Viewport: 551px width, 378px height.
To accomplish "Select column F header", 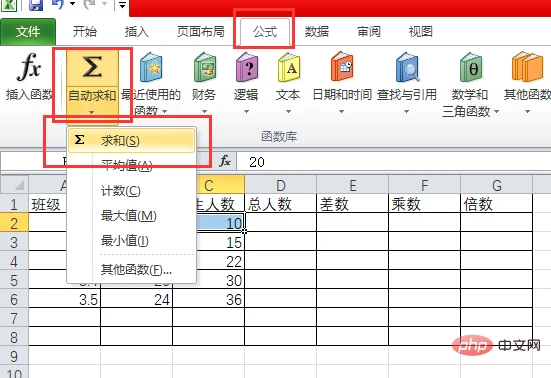I will (424, 185).
